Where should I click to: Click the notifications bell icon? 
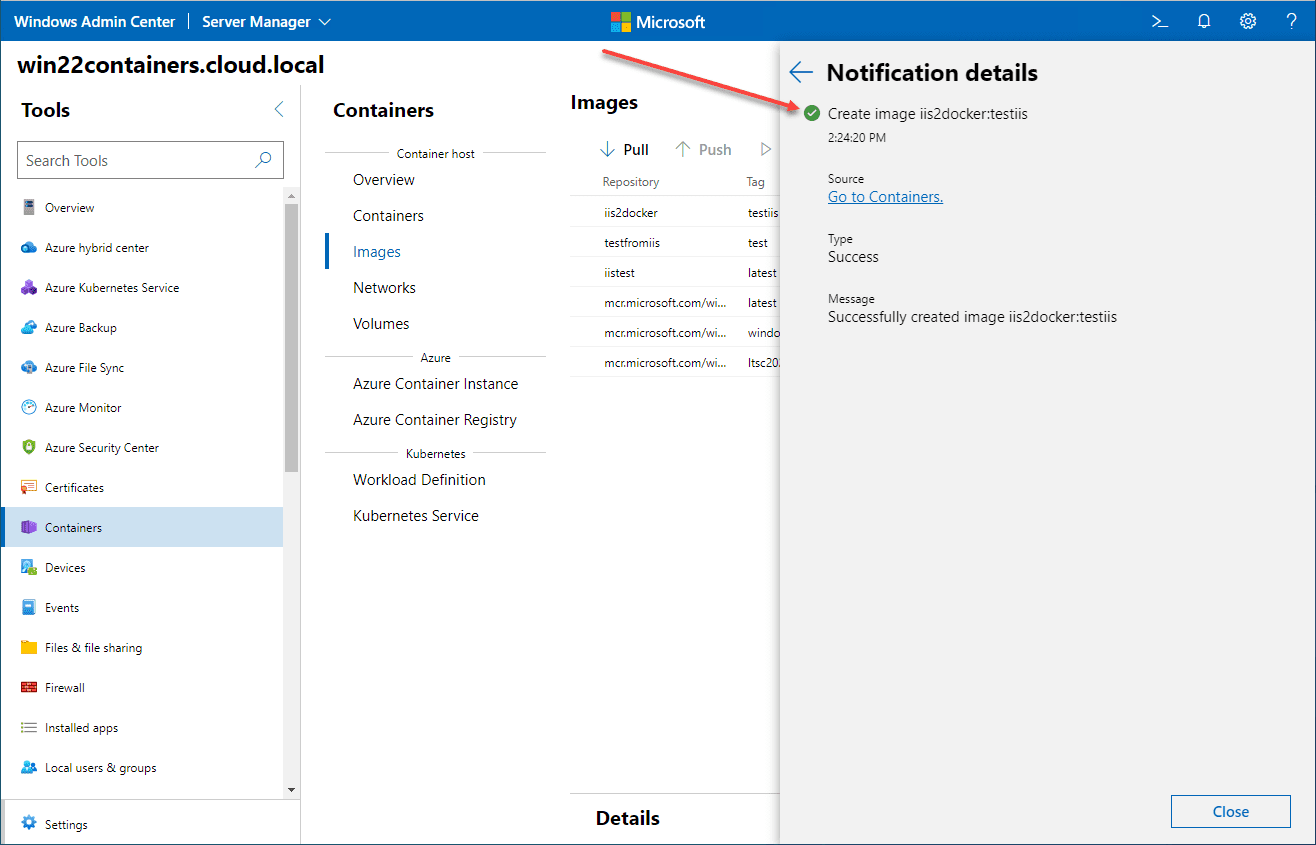[1204, 21]
